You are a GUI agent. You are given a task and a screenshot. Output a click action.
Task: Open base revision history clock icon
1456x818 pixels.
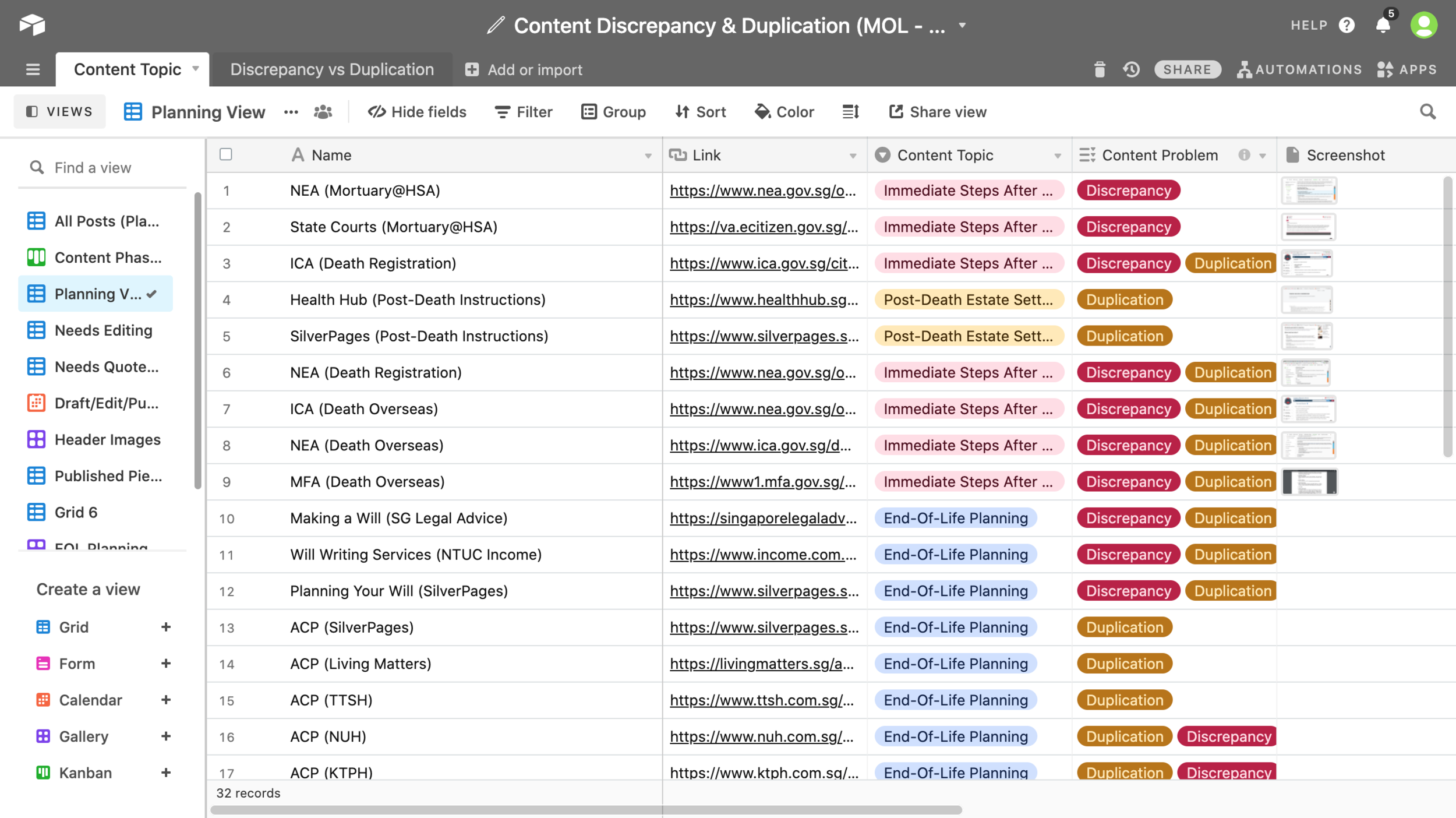click(1131, 70)
